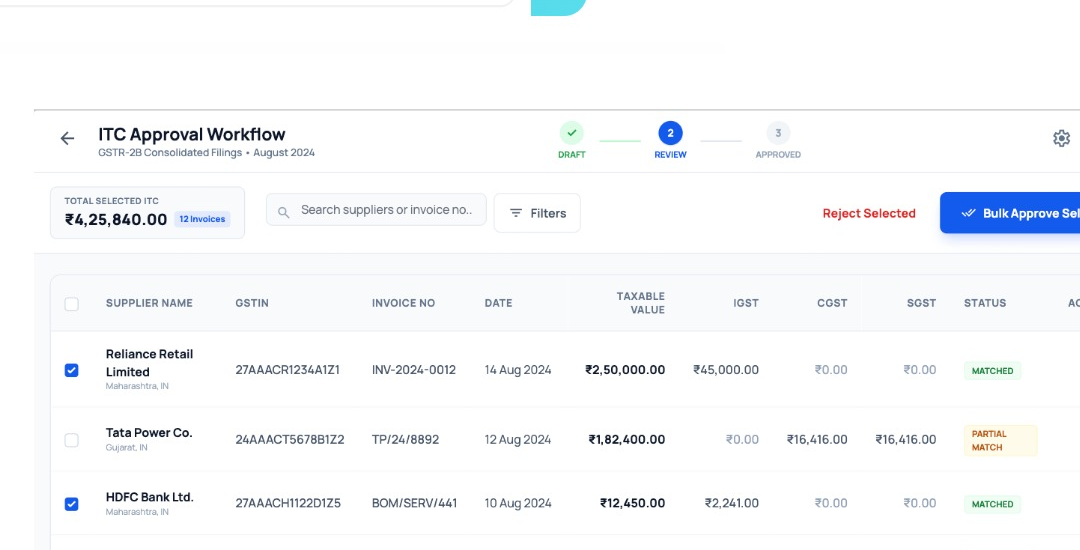
Task: Click taxable value ₹1,82,400.00
Action: 627,439
